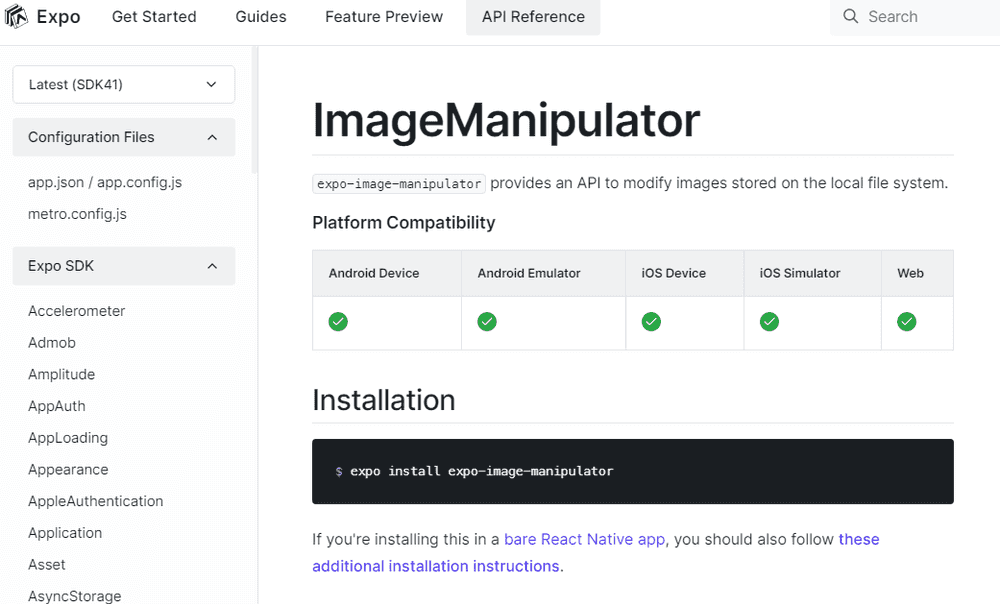
Task: Click the Android Emulator green checkmark
Action: 487,321
